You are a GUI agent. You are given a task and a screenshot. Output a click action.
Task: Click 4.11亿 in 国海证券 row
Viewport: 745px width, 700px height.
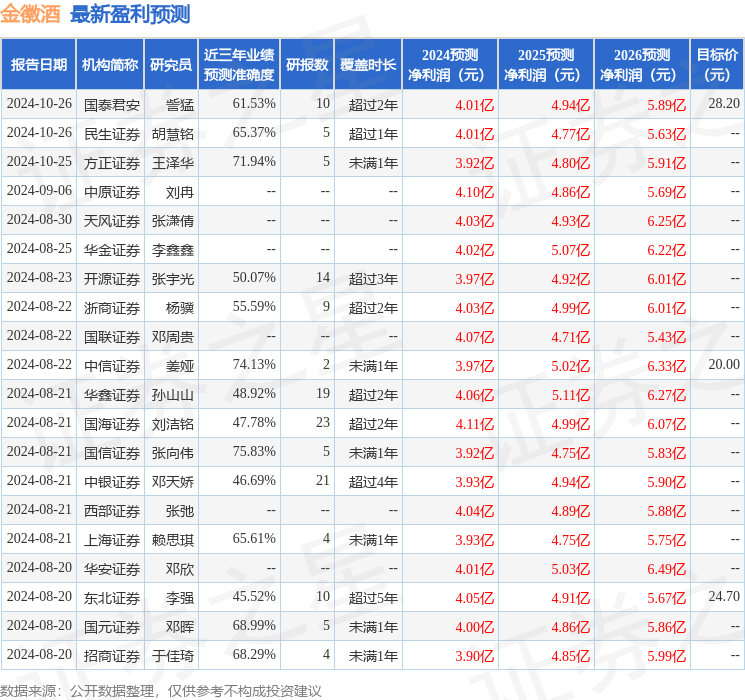(x=474, y=424)
